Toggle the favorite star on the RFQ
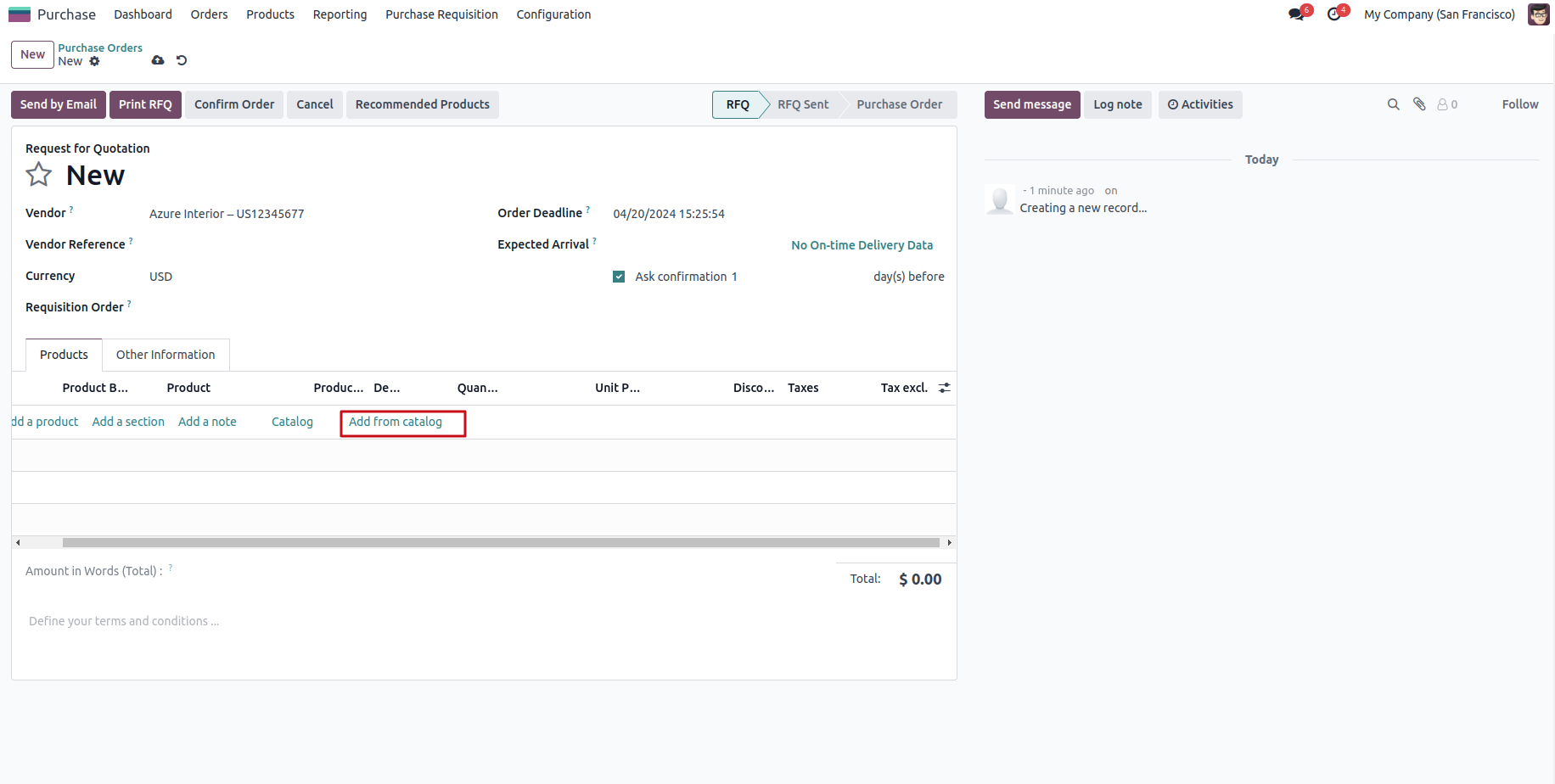 pyautogui.click(x=39, y=175)
